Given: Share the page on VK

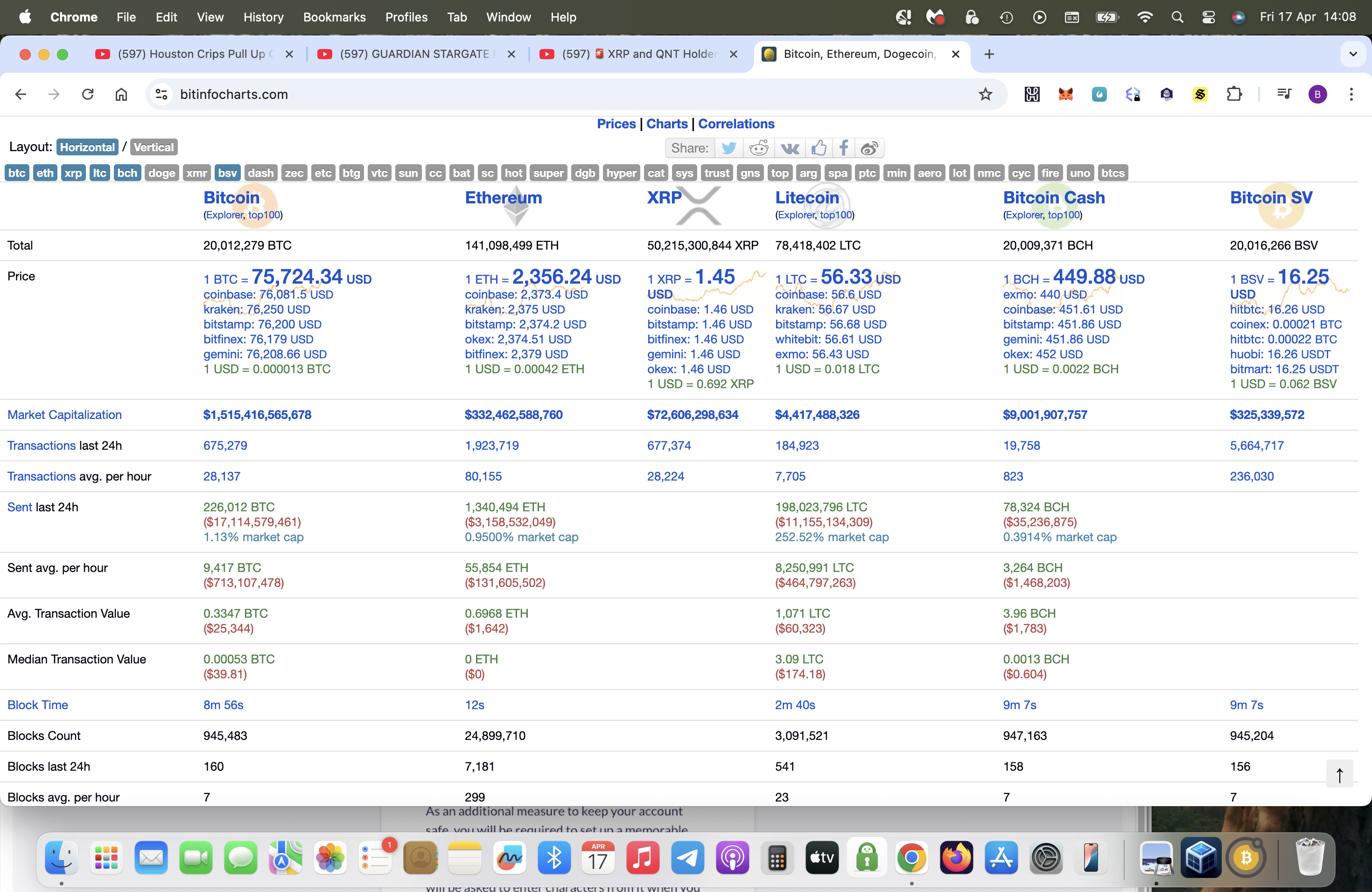Looking at the screenshot, I should click(789, 148).
